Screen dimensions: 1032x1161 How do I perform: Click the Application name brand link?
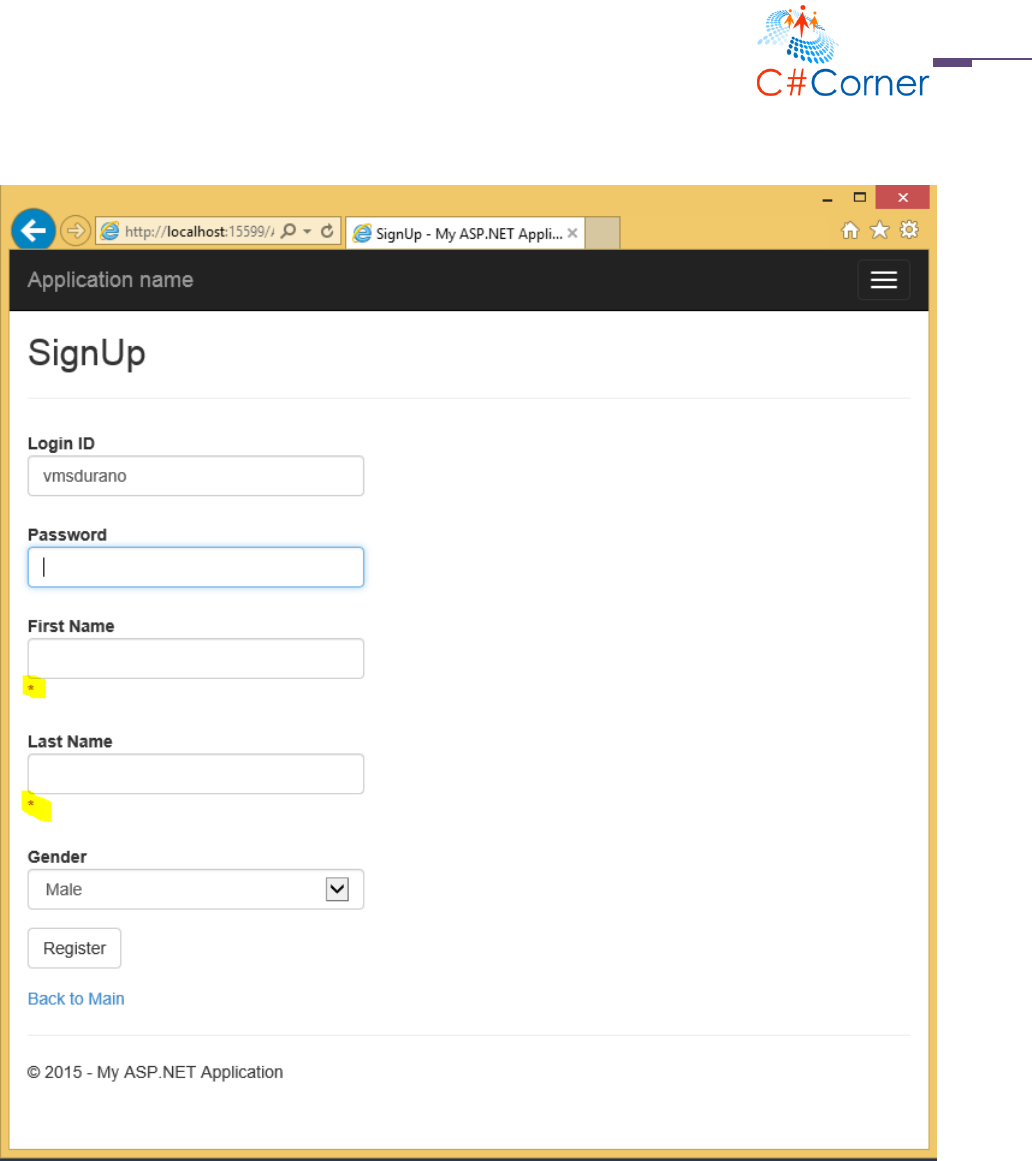(x=110, y=280)
